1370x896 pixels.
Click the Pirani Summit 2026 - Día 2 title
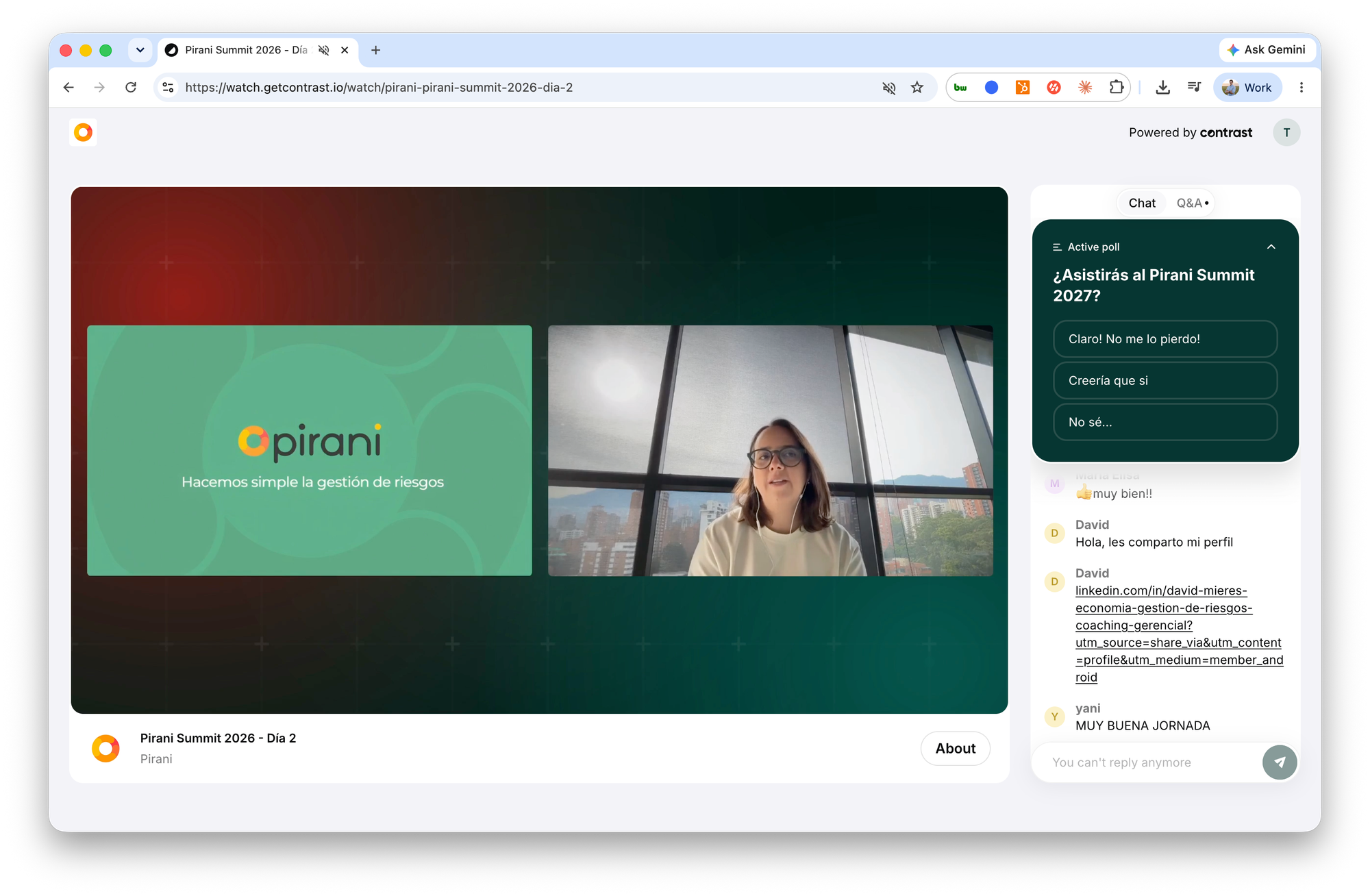pyautogui.click(x=218, y=738)
